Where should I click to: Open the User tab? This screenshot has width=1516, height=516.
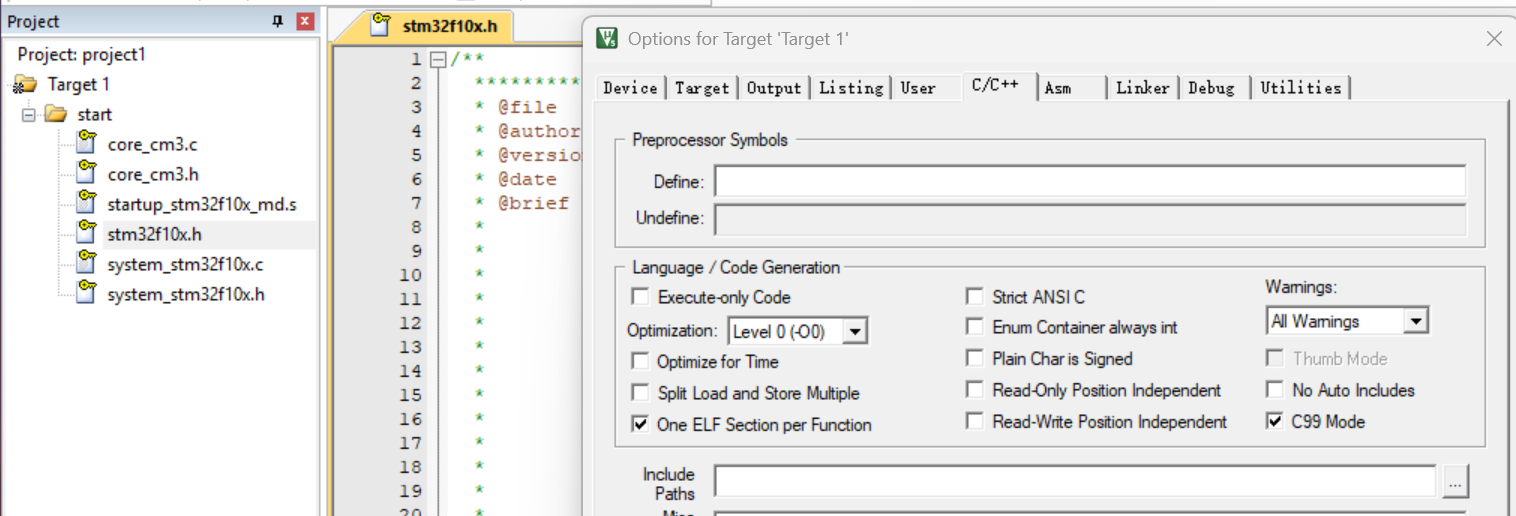918,88
